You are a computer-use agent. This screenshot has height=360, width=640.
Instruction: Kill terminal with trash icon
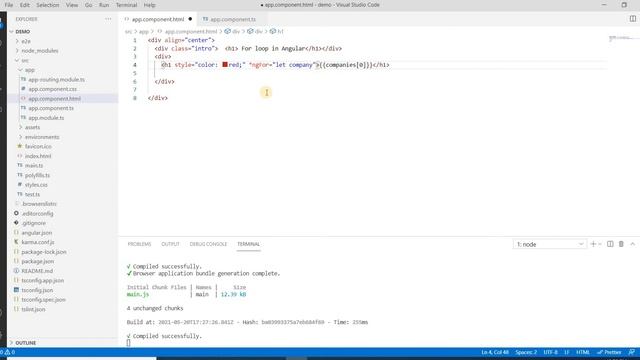pyautogui.click(x=621, y=244)
